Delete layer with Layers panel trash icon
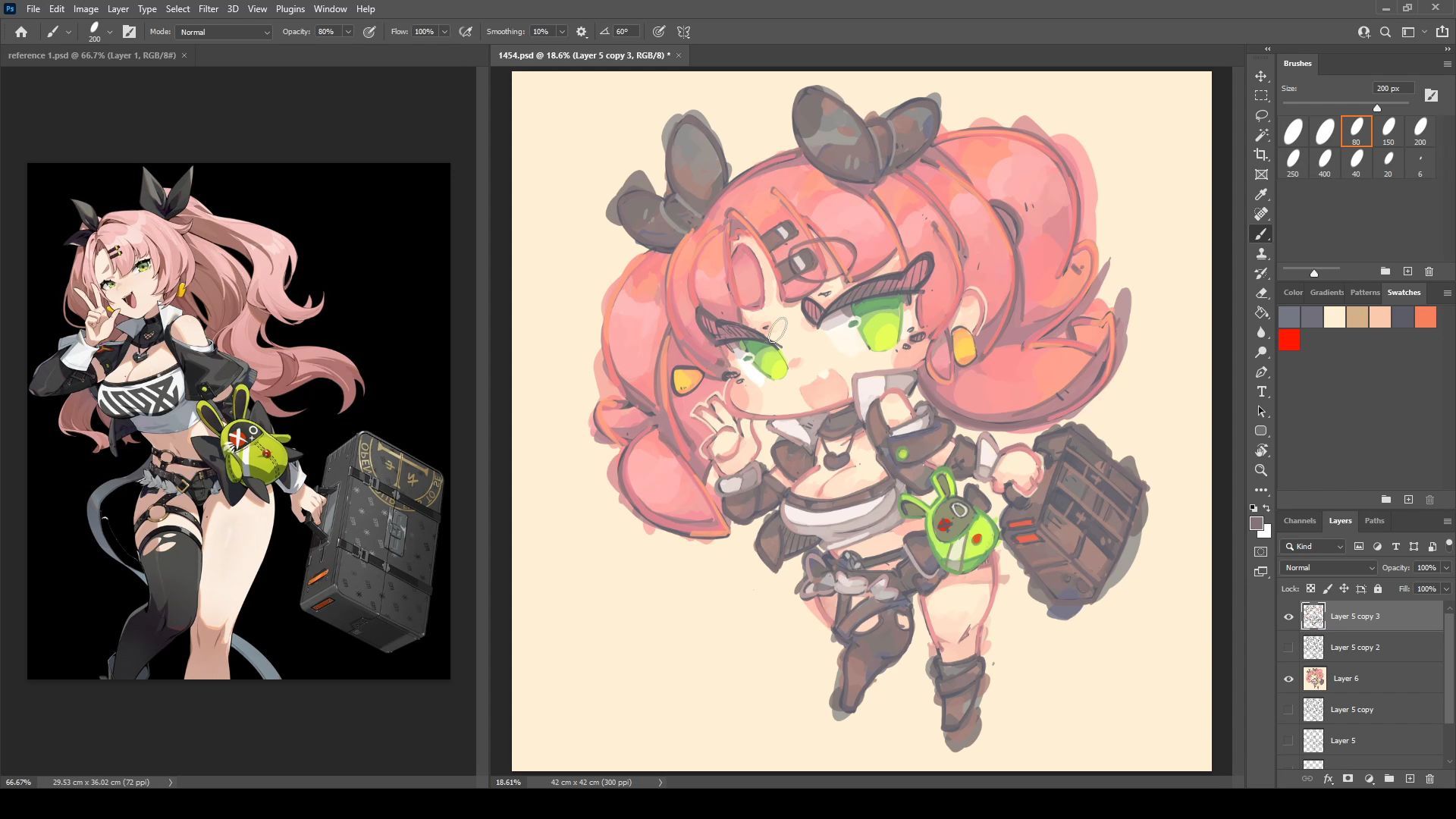 (1429, 779)
